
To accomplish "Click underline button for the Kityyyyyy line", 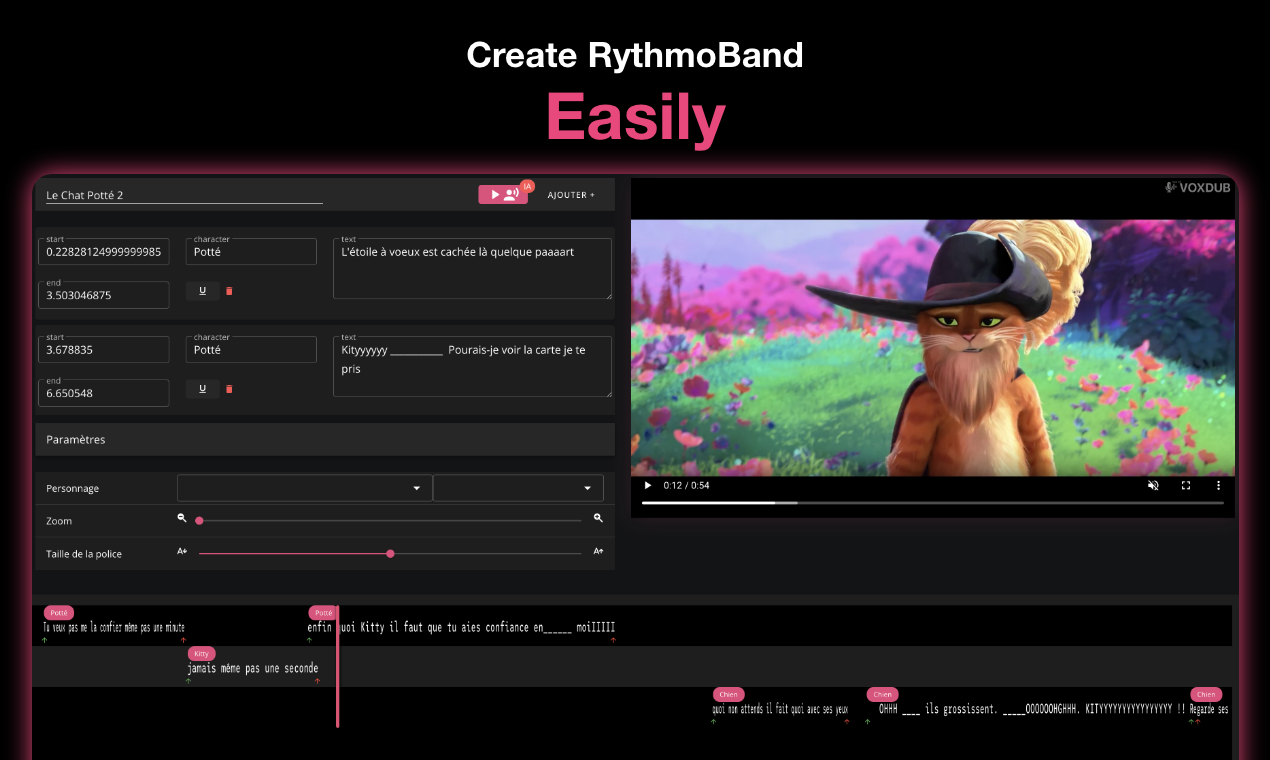I will click(x=203, y=389).
